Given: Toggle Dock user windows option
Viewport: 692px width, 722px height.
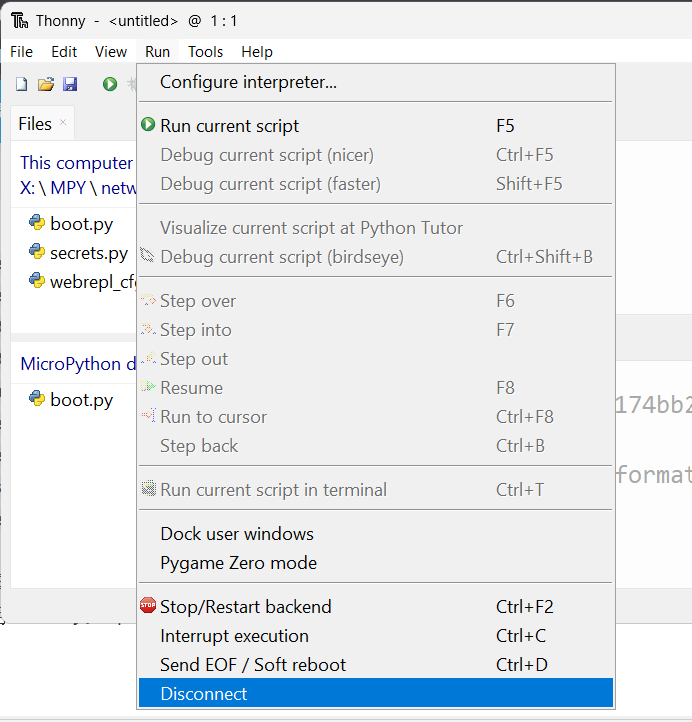Looking at the screenshot, I should pyautogui.click(x=376, y=534).
